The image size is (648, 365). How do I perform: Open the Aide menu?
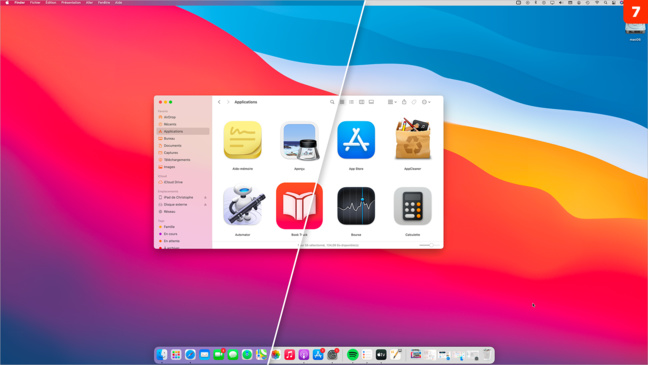click(x=119, y=2)
